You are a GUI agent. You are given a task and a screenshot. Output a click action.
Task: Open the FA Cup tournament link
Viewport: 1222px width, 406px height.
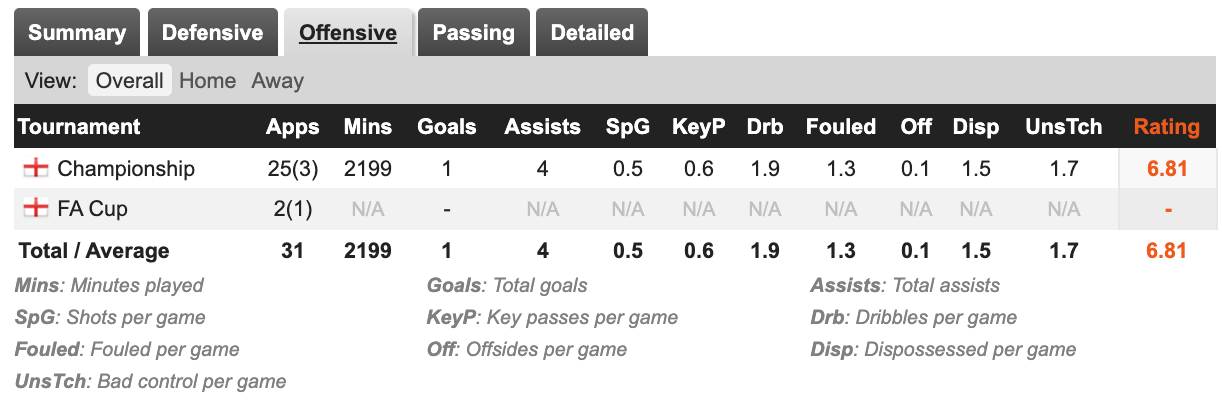point(92,209)
